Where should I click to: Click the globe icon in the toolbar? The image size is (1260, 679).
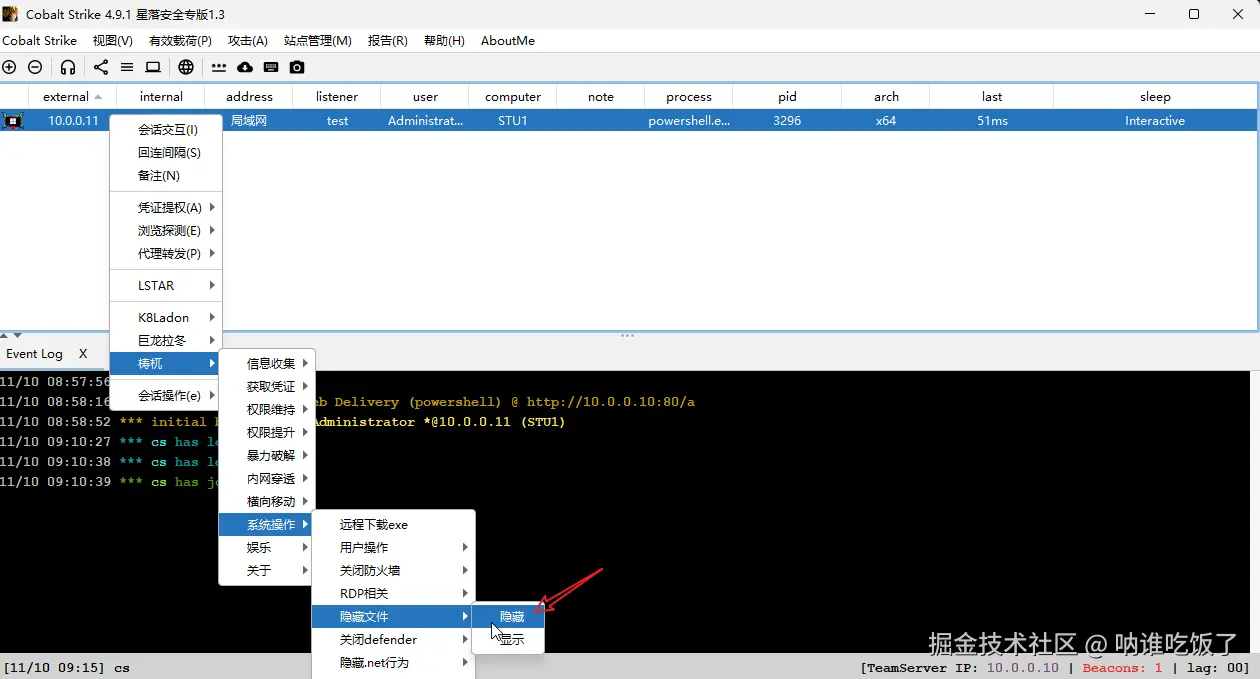pyautogui.click(x=186, y=67)
